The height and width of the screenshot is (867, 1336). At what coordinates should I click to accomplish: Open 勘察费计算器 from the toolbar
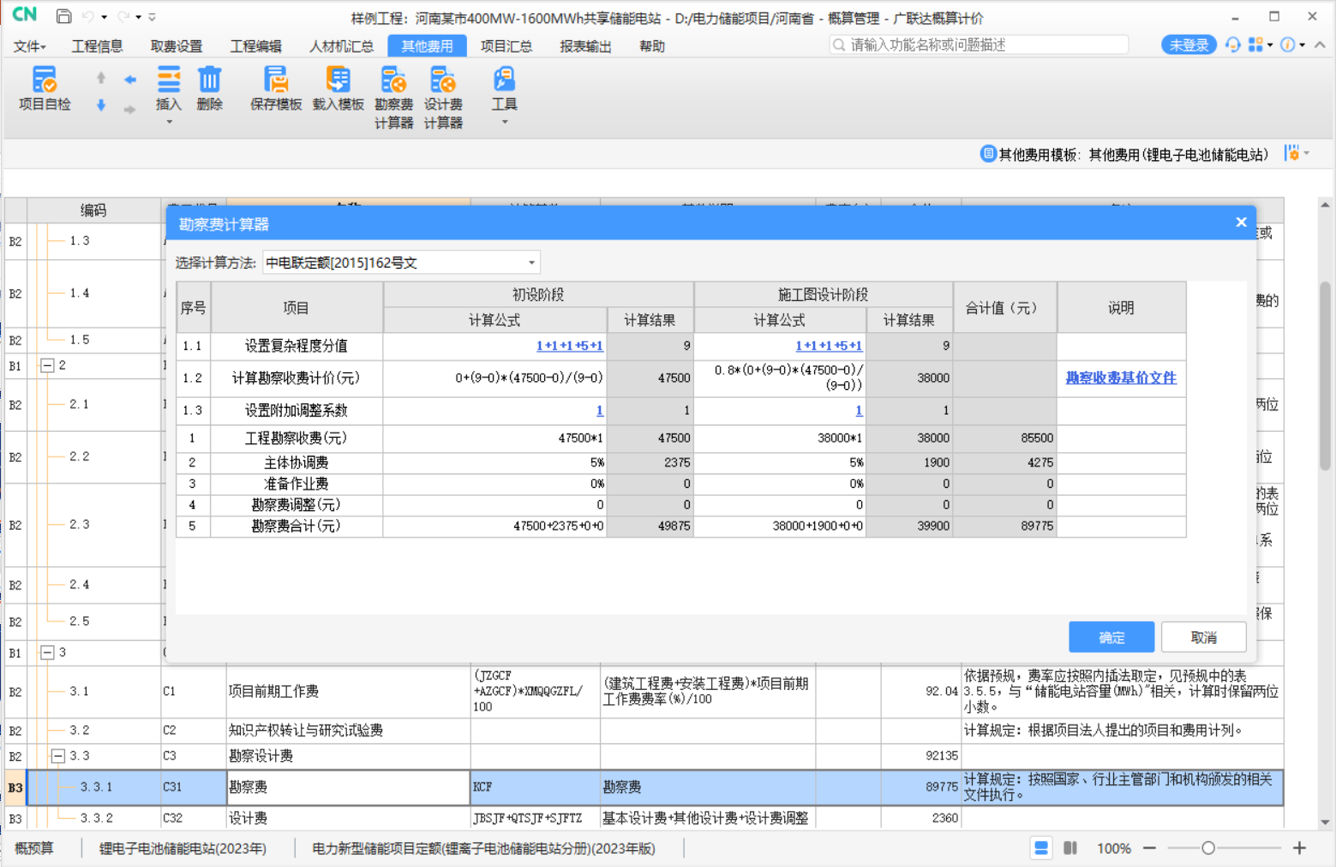(393, 97)
